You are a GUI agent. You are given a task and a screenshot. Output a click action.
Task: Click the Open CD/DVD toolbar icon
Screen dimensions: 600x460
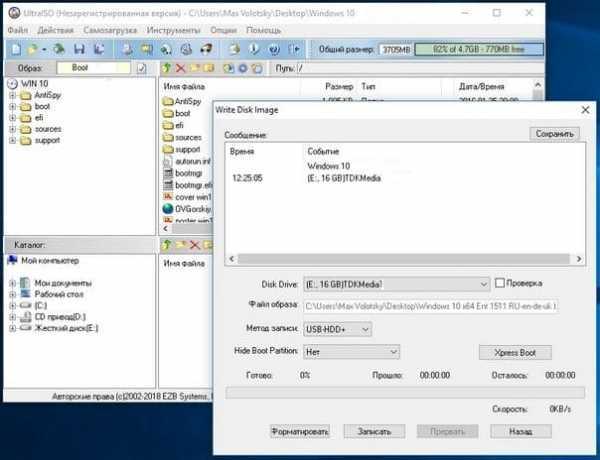[59, 49]
